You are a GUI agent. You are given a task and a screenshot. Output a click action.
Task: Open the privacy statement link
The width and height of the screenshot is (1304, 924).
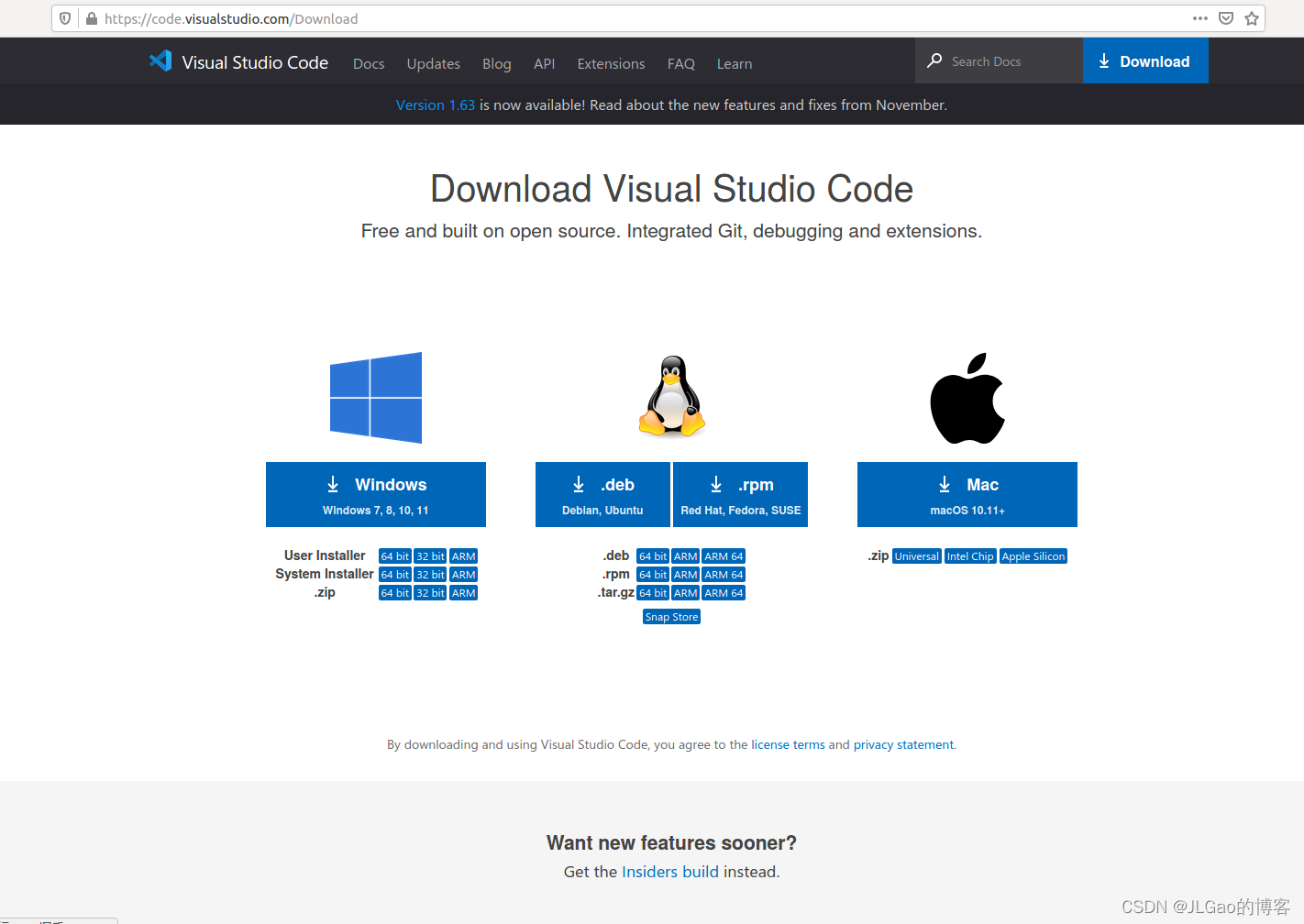(x=903, y=744)
